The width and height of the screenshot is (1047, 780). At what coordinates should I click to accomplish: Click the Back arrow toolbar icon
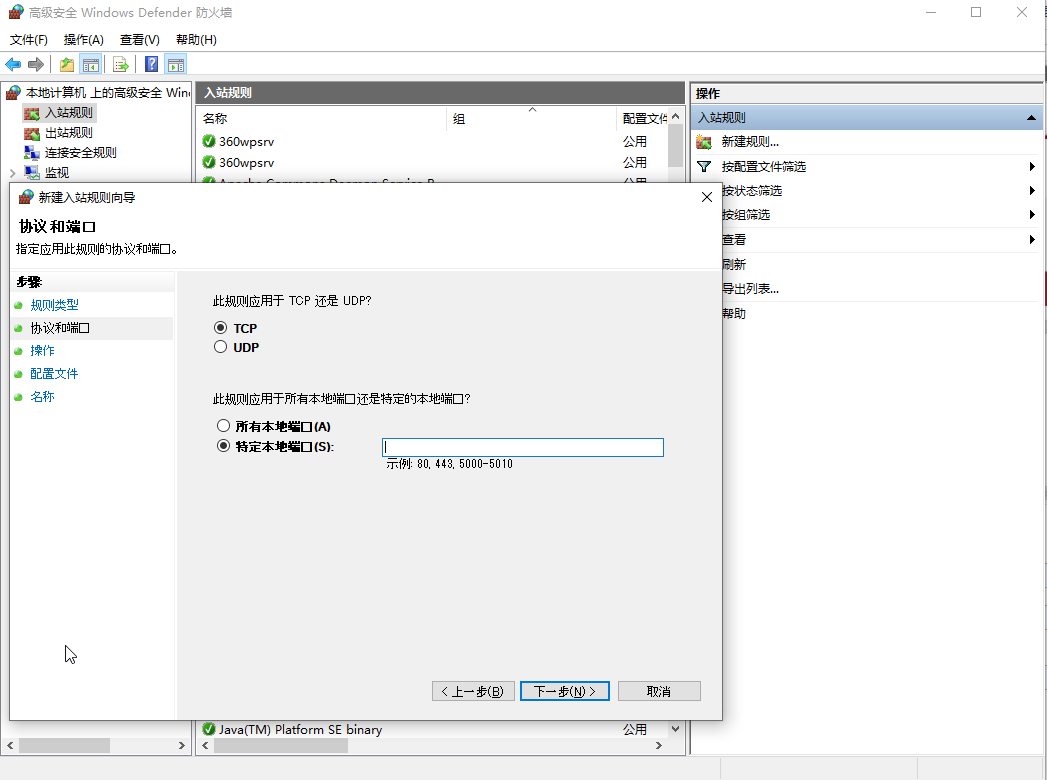pyautogui.click(x=13, y=64)
